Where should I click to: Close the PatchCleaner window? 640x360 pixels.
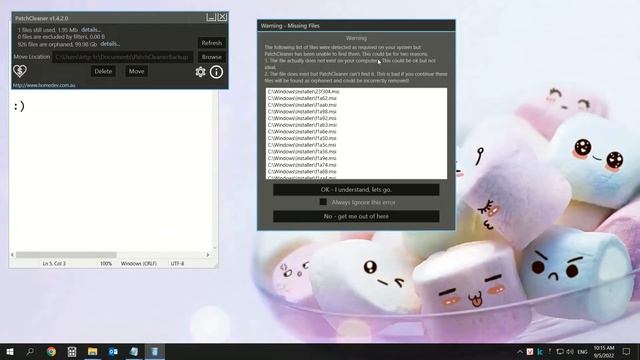(x=222, y=17)
